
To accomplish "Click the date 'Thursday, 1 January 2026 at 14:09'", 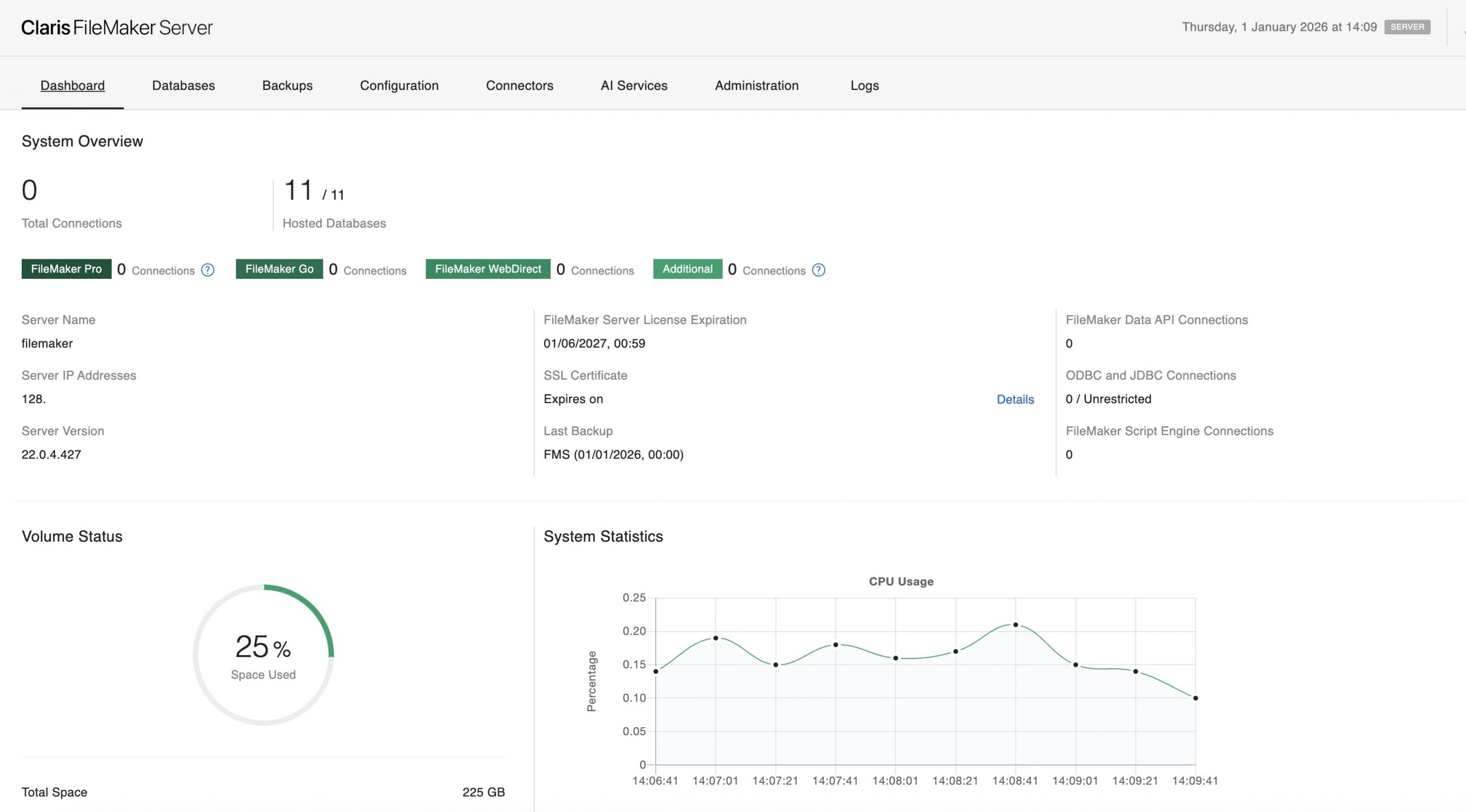I will (1279, 27).
